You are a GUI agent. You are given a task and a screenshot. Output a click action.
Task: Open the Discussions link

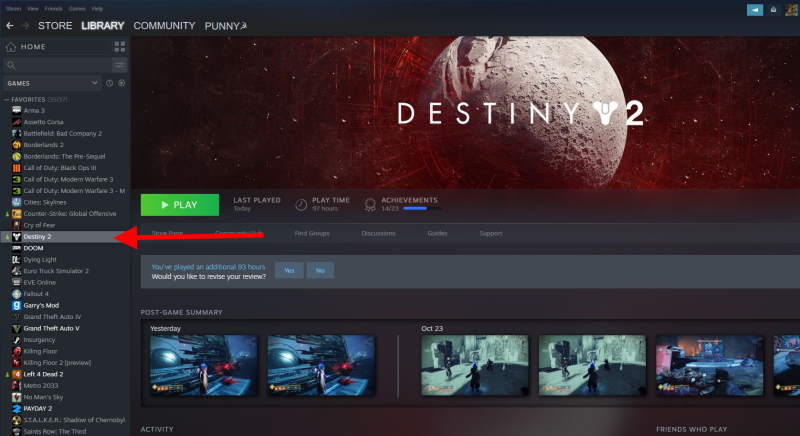click(x=378, y=234)
